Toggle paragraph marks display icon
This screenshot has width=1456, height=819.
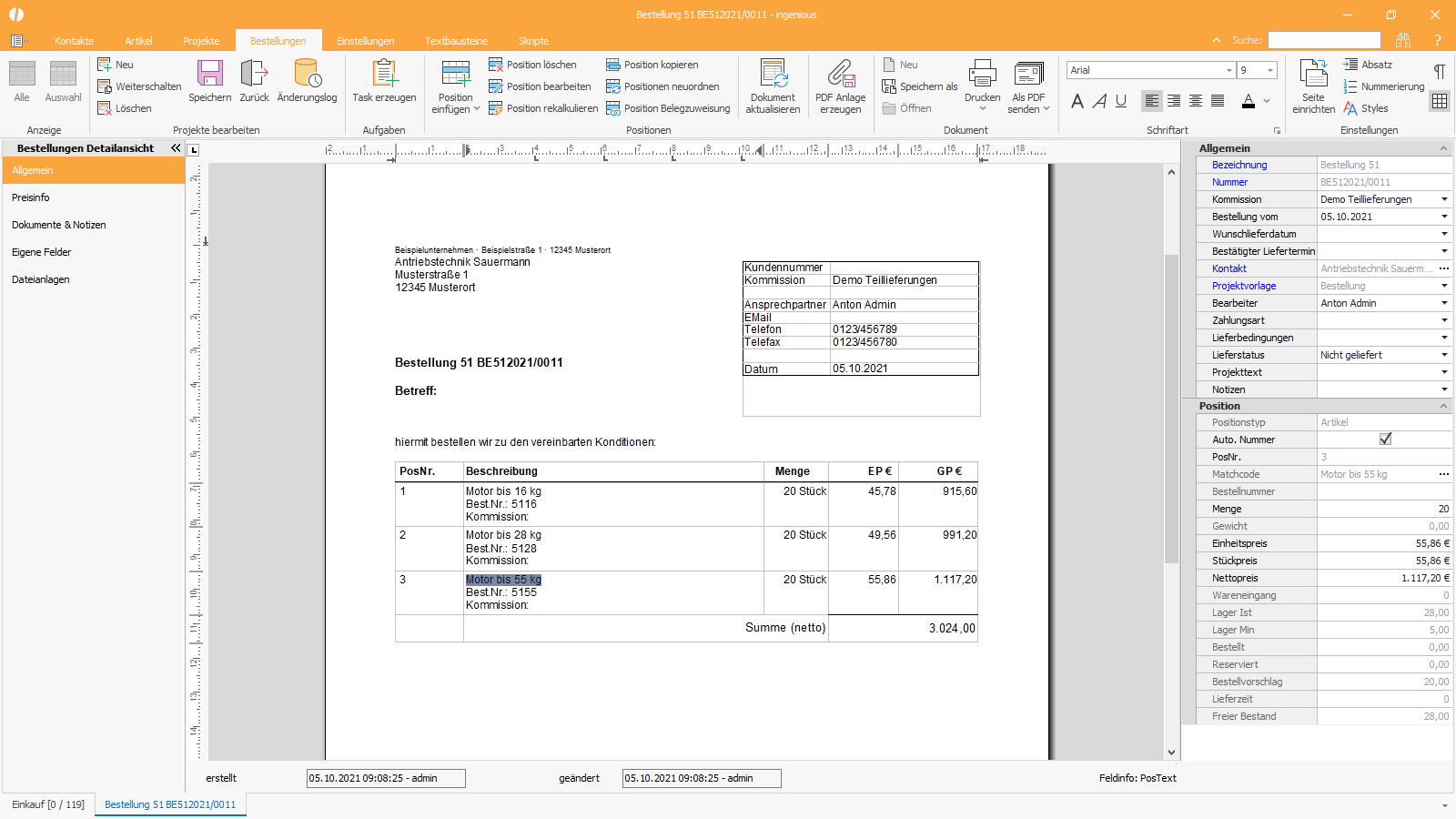(1440, 71)
